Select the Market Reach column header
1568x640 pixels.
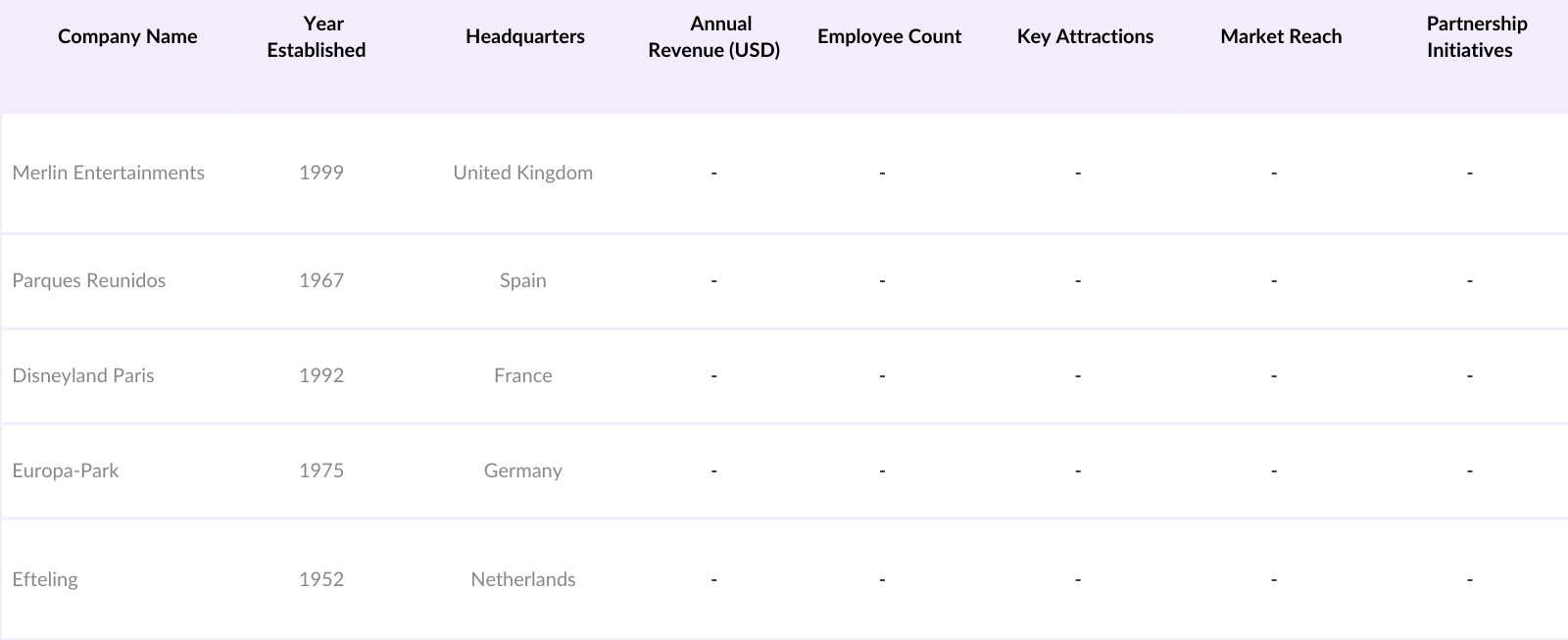click(1281, 37)
